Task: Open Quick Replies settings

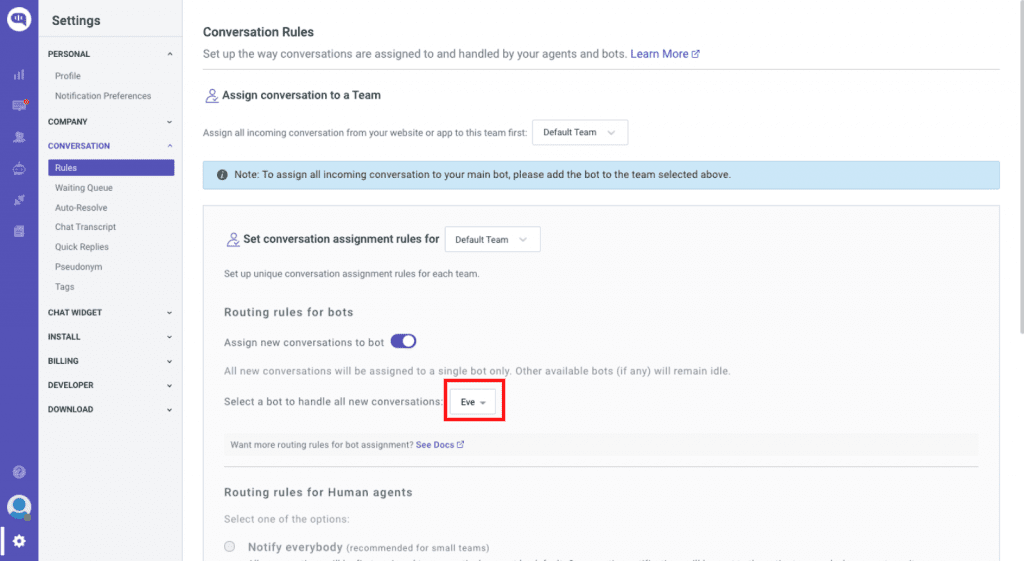Action: (82, 247)
